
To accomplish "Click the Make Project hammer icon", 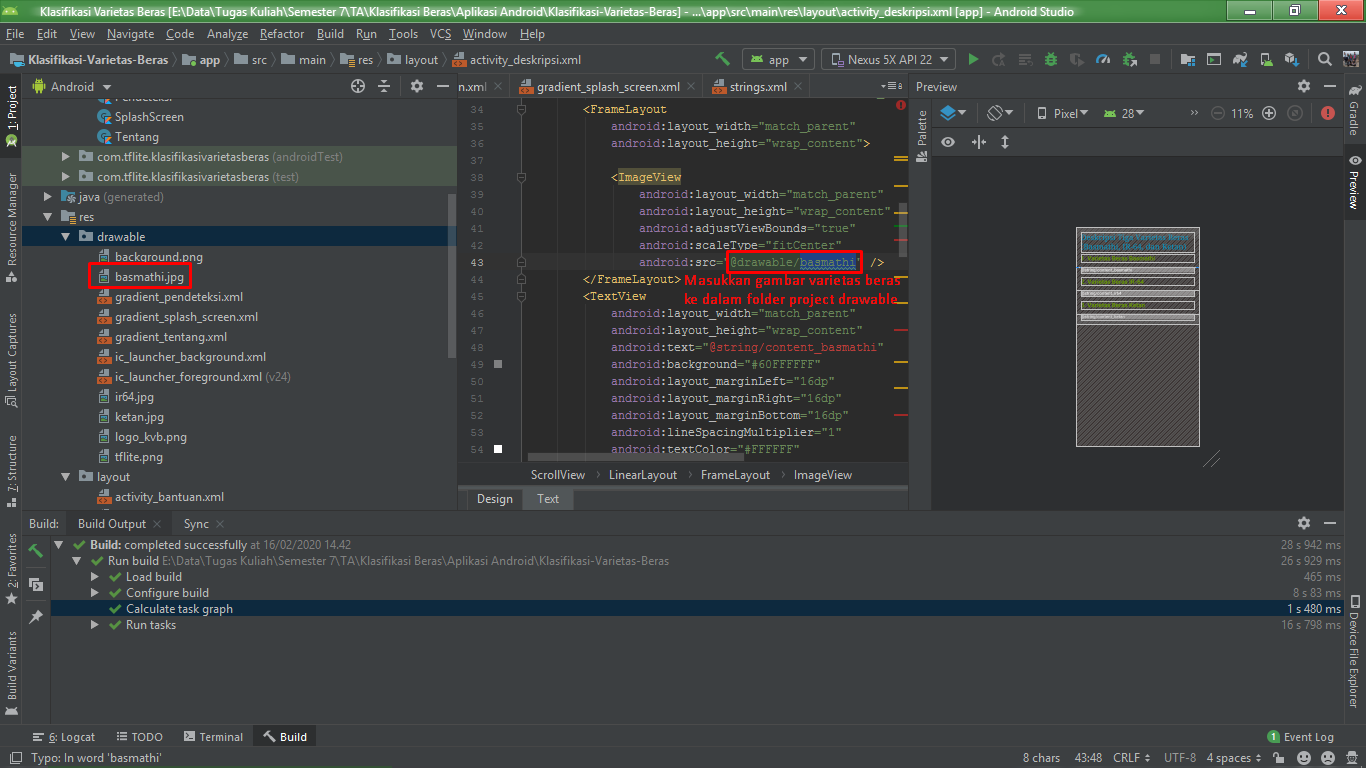I will click(x=723, y=59).
